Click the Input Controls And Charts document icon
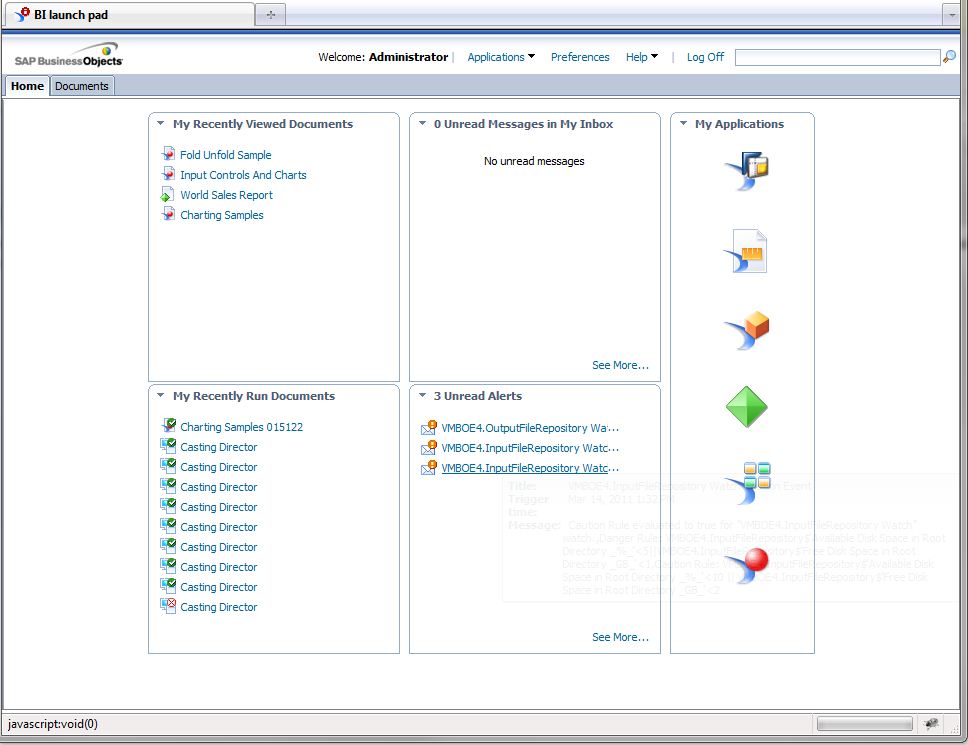Viewport: 968px width, 745px height. (x=167, y=174)
